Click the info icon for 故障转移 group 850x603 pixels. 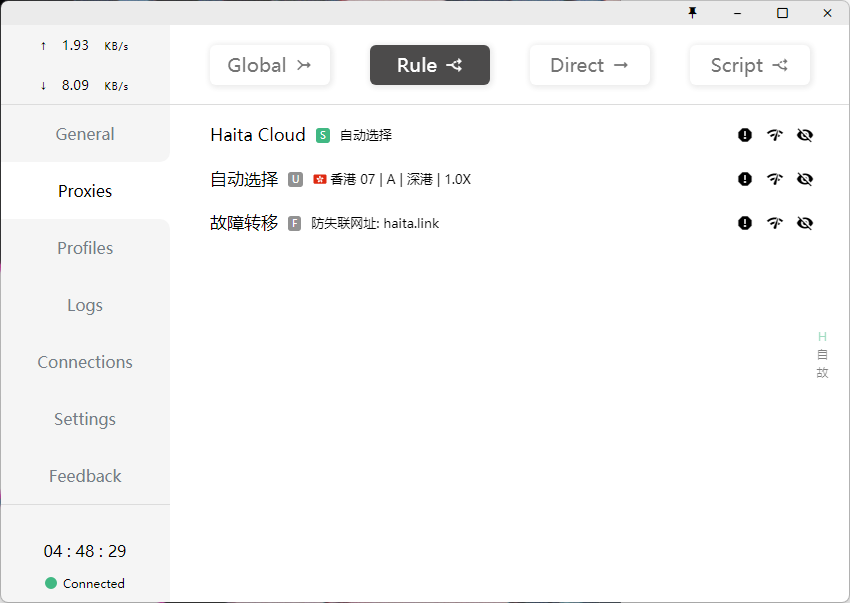click(x=745, y=223)
